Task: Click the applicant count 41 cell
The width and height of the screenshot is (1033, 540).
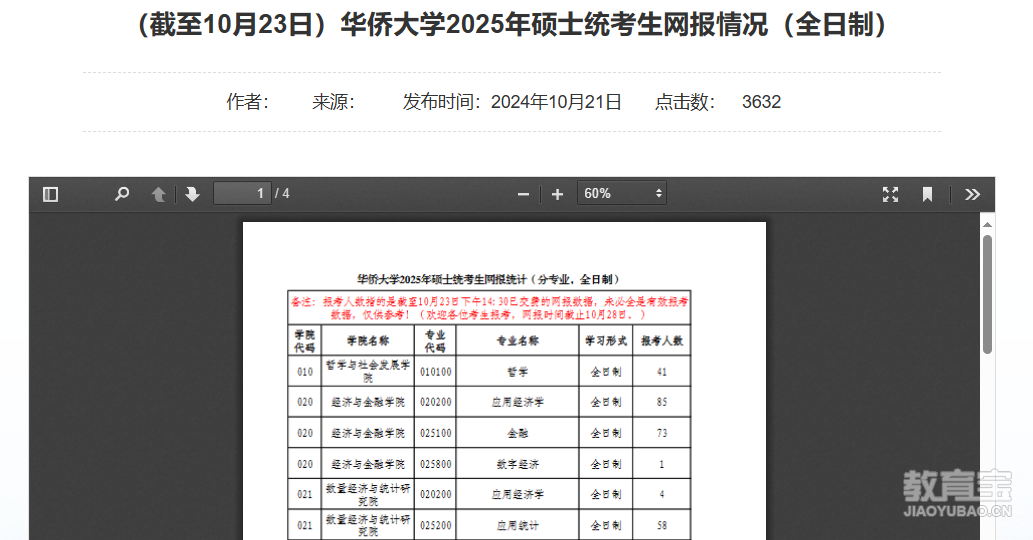Action: pyautogui.click(x=661, y=371)
